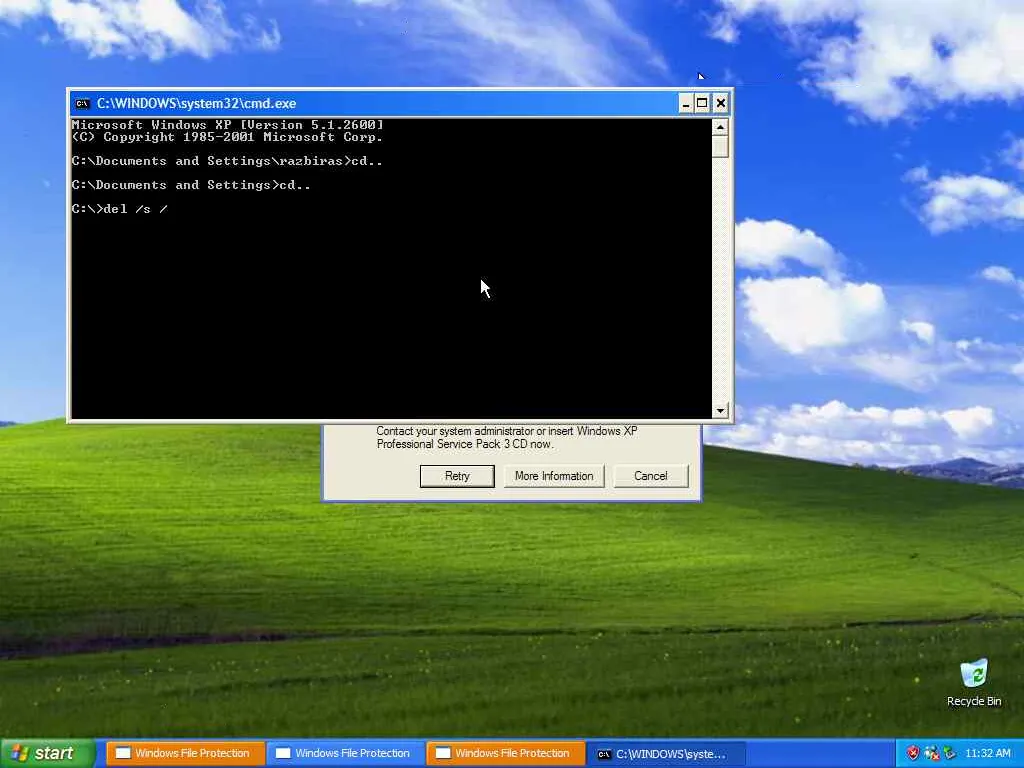Open the Windows Messenger tray icon
The image size is (1024, 768).
[x=931, y=753]
